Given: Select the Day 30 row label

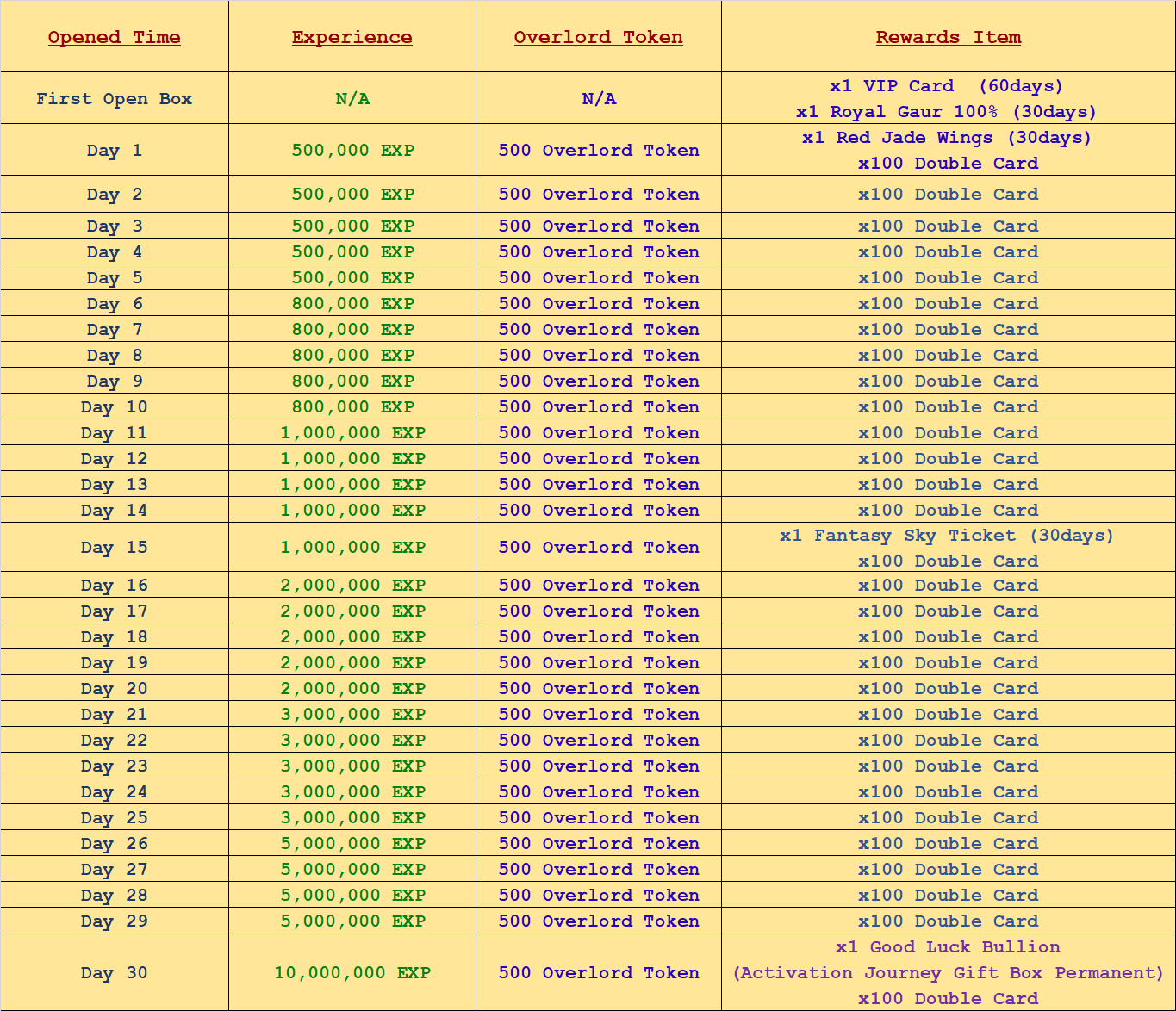Looking at the screenshot, I should (x=114, y=973).
